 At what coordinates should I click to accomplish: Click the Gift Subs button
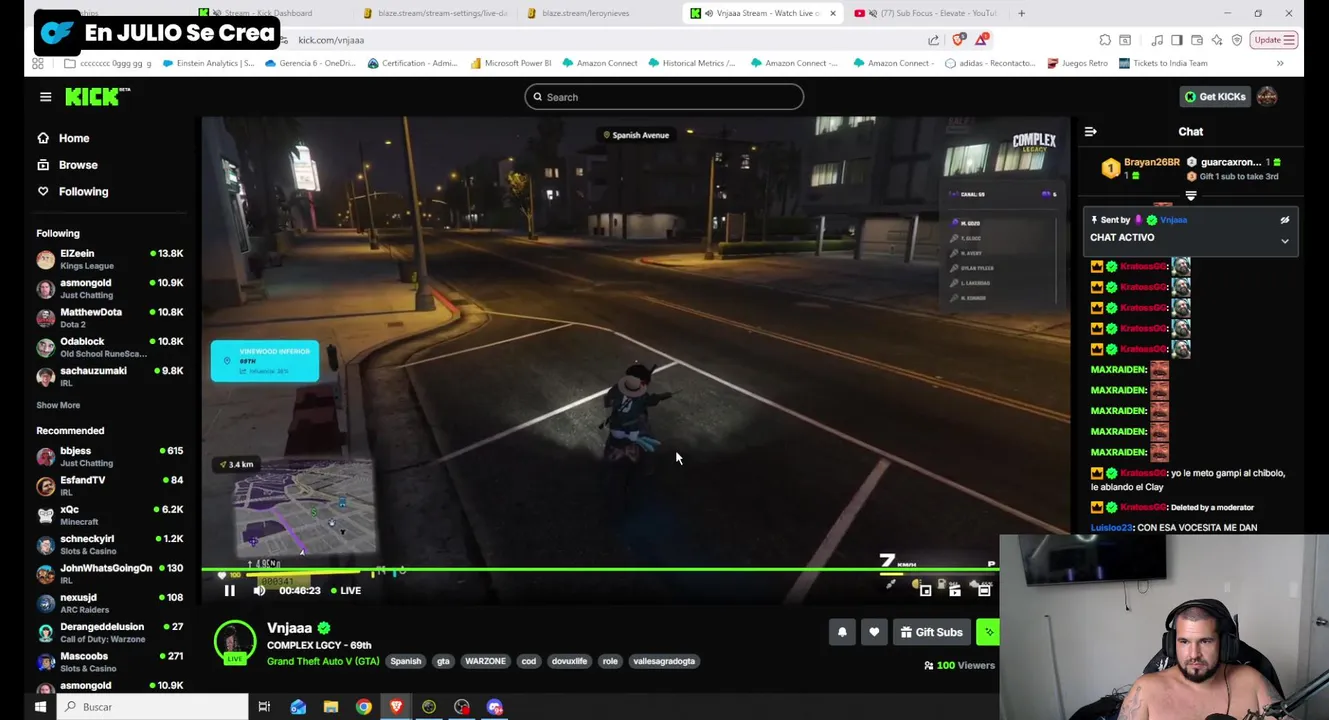tap(931, 632)
